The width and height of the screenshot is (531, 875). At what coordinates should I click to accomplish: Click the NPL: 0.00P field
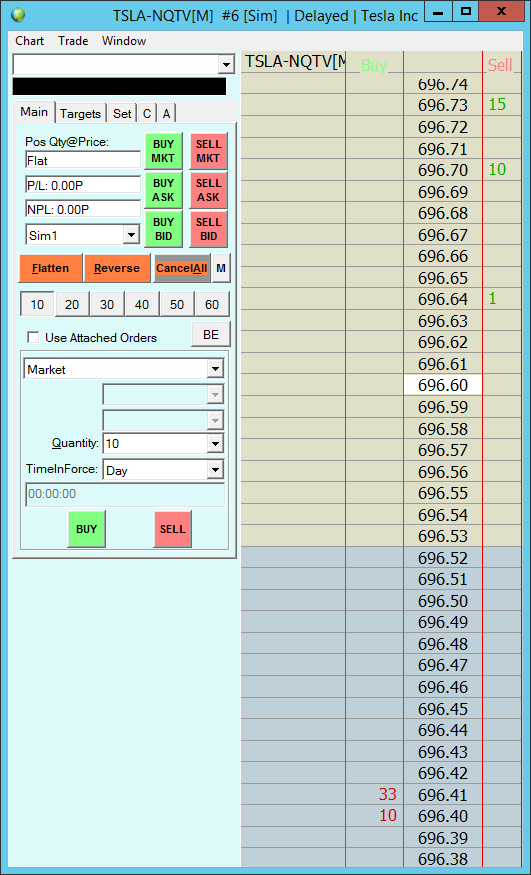point(83,209)
